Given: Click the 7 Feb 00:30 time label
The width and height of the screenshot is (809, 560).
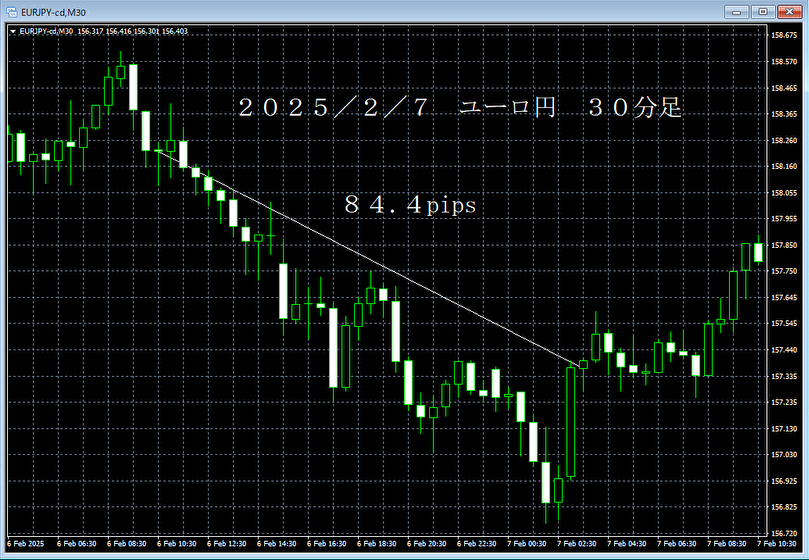Looking at the screenshot, I should point(527,543).
